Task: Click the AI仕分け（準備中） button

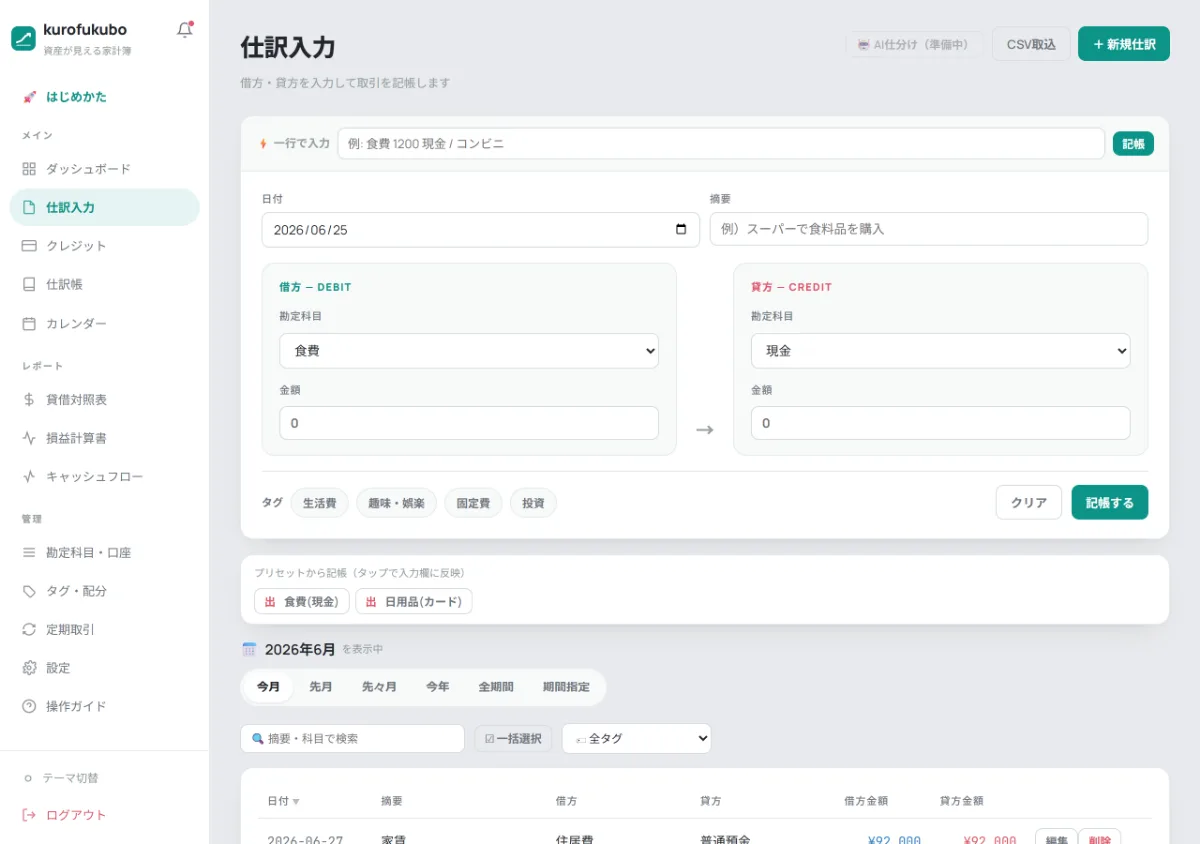Action: point(914,44)
